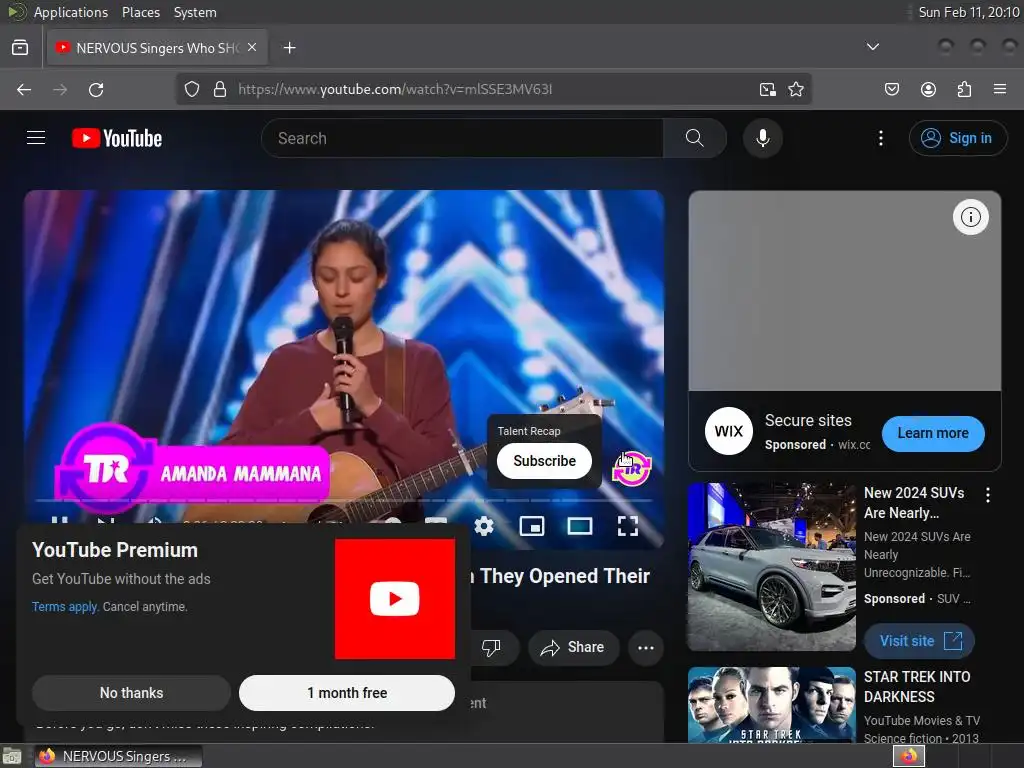The image size is (1024, 768).
Task: Open Firefox View recent browsing
Action: coord(20,48)
